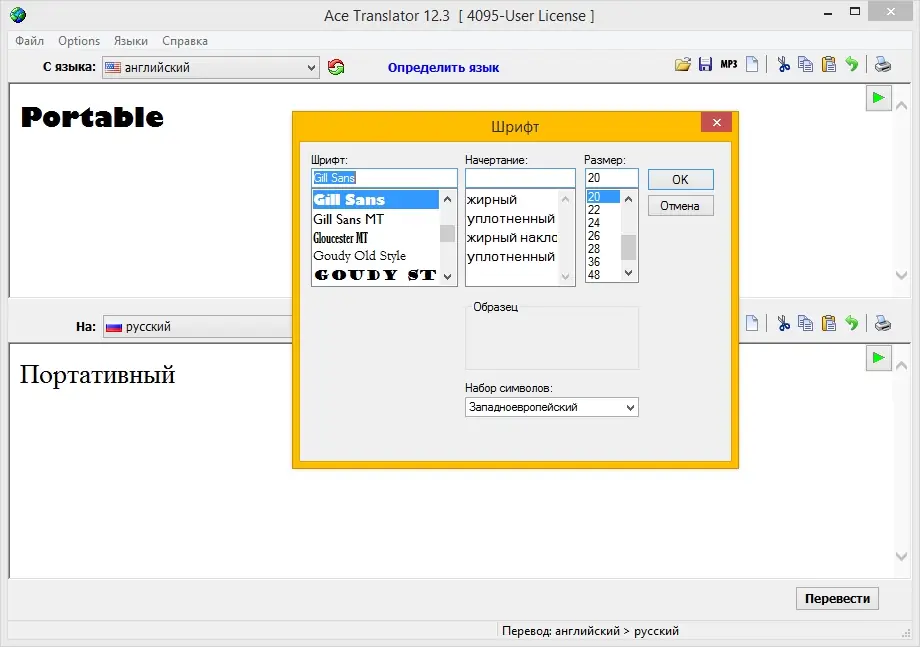This screenshot has height=647, width=920.
Task: Click the green undo arrow in lower toolbar
Action: (851, 323)
